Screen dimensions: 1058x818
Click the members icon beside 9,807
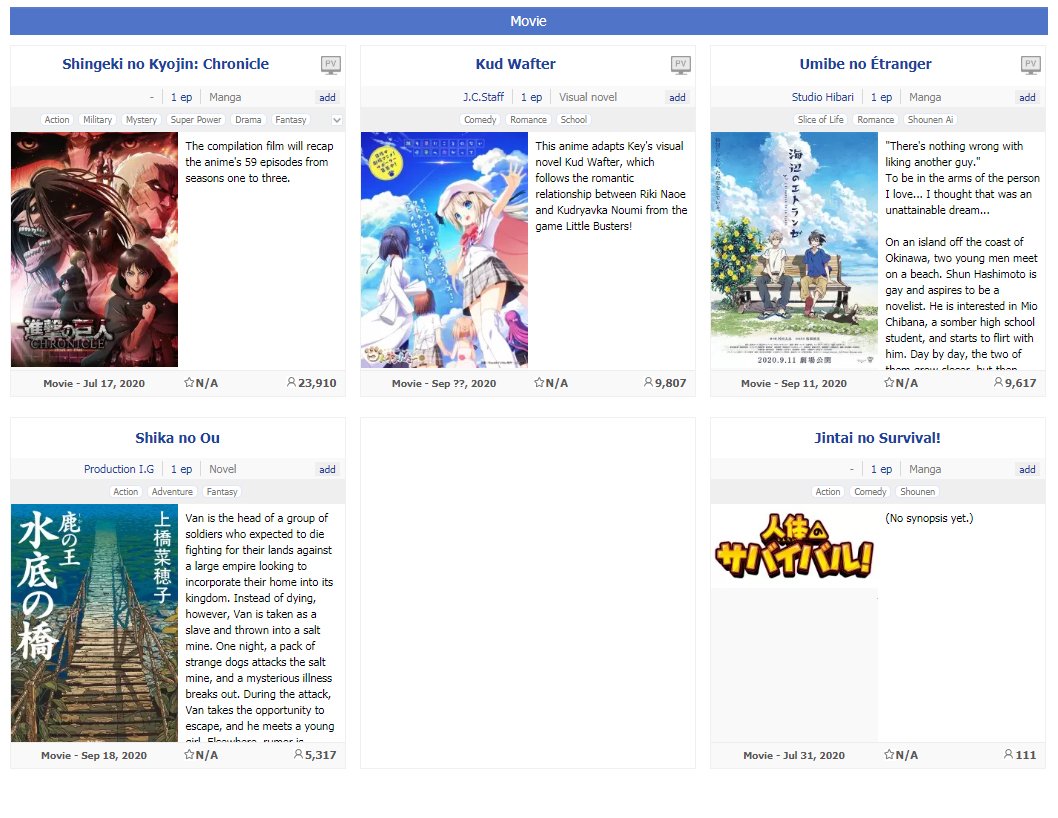click(x=648, y=383)
